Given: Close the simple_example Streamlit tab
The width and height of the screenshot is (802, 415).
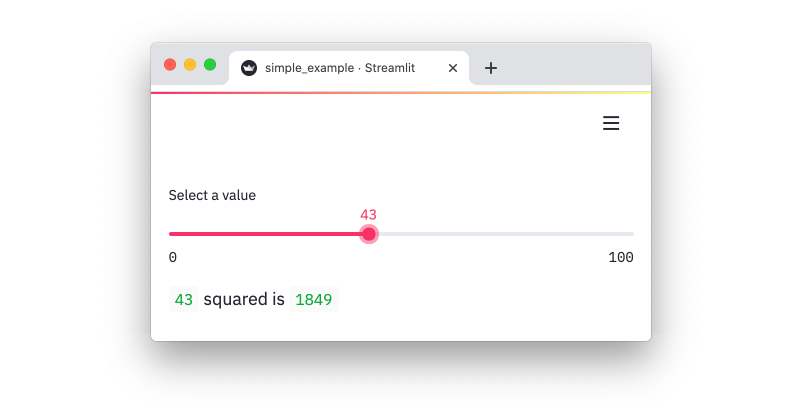Looking at the screenshot, I should point(452,68).
